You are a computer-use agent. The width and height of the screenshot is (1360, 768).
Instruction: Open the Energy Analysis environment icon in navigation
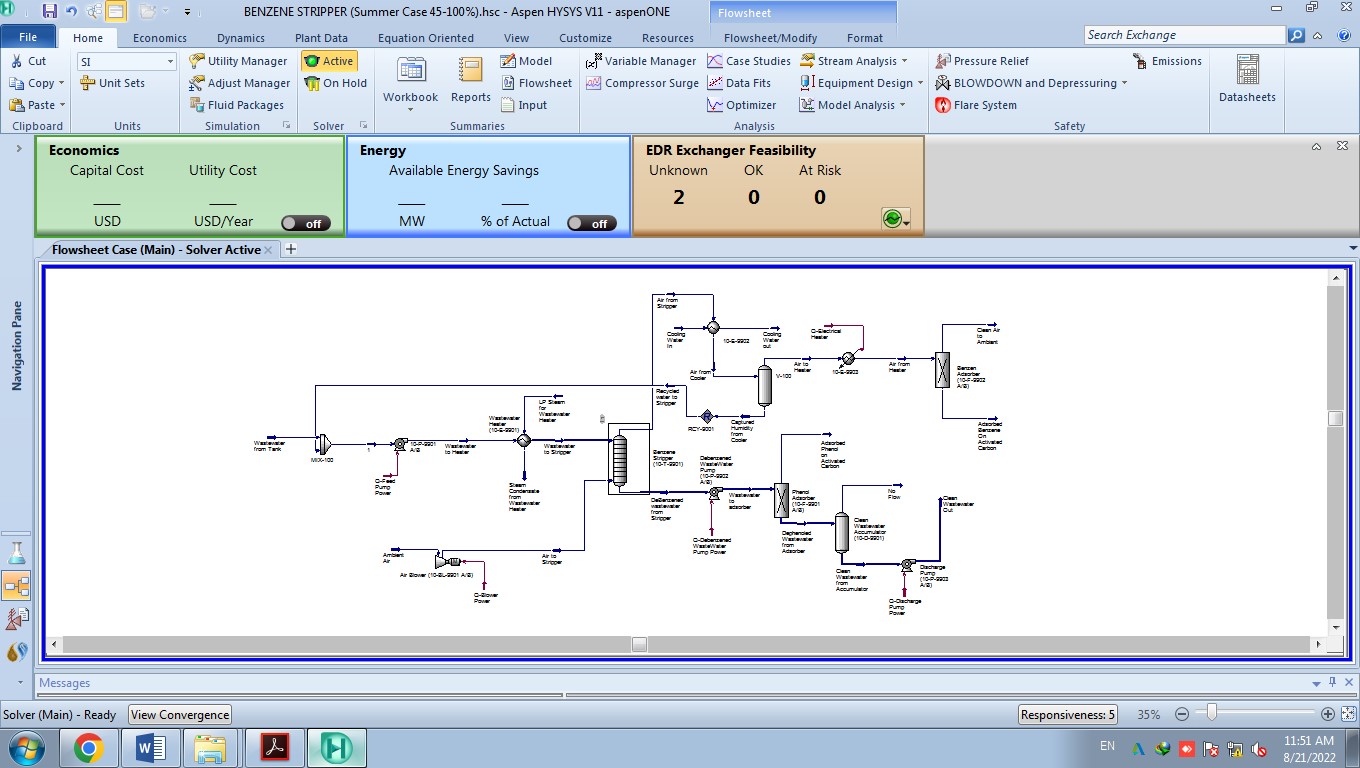tap(17, 652)
